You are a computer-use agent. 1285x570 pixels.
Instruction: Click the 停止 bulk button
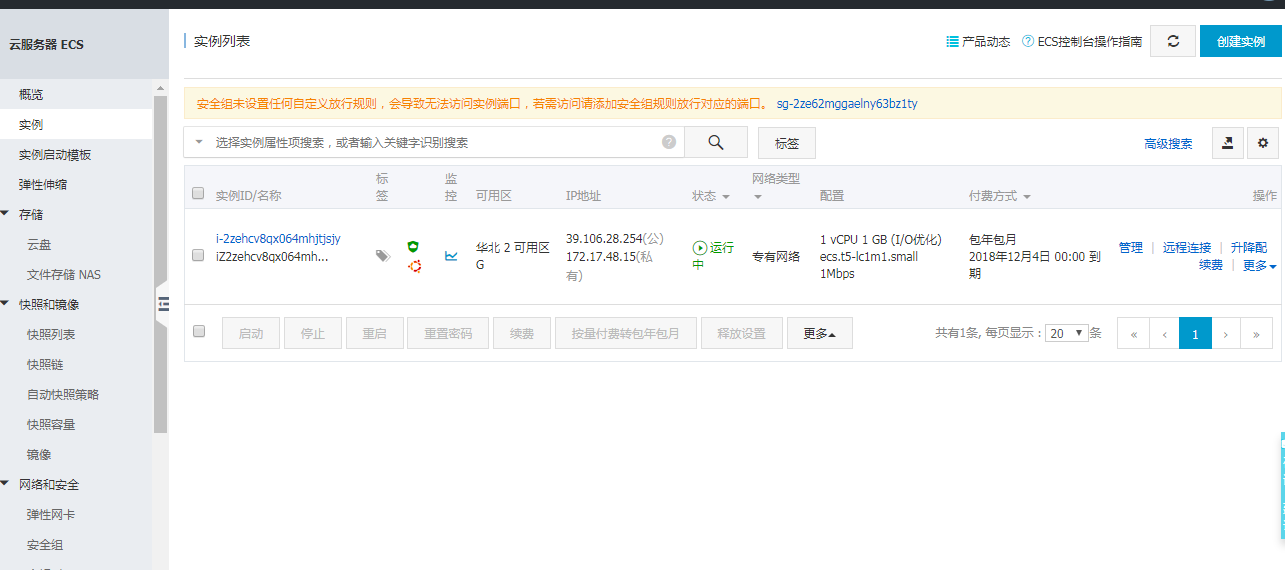[x=313, y=334]
